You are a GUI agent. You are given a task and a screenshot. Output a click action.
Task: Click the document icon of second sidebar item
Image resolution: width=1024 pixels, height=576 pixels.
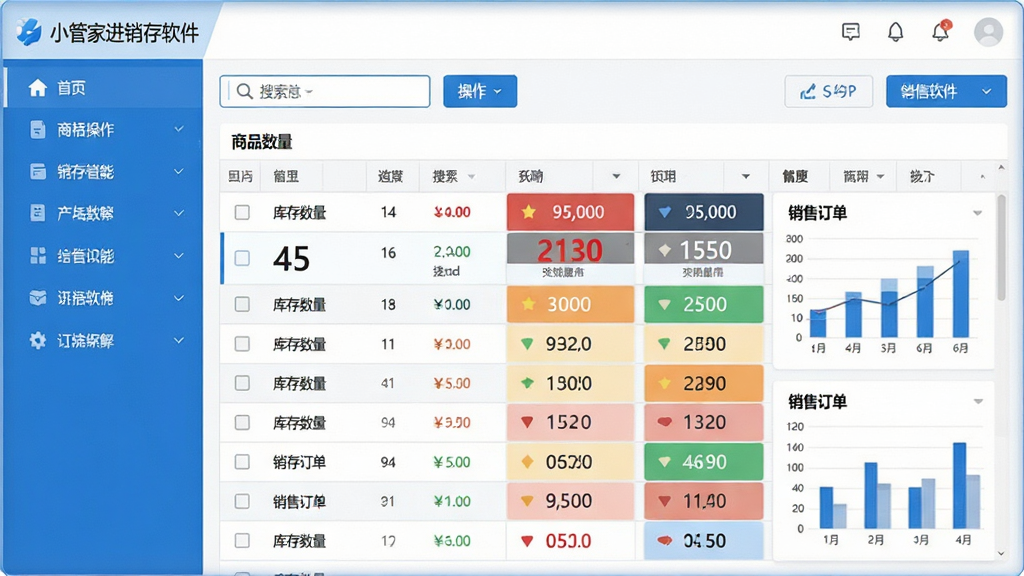[x=38, y=129]
